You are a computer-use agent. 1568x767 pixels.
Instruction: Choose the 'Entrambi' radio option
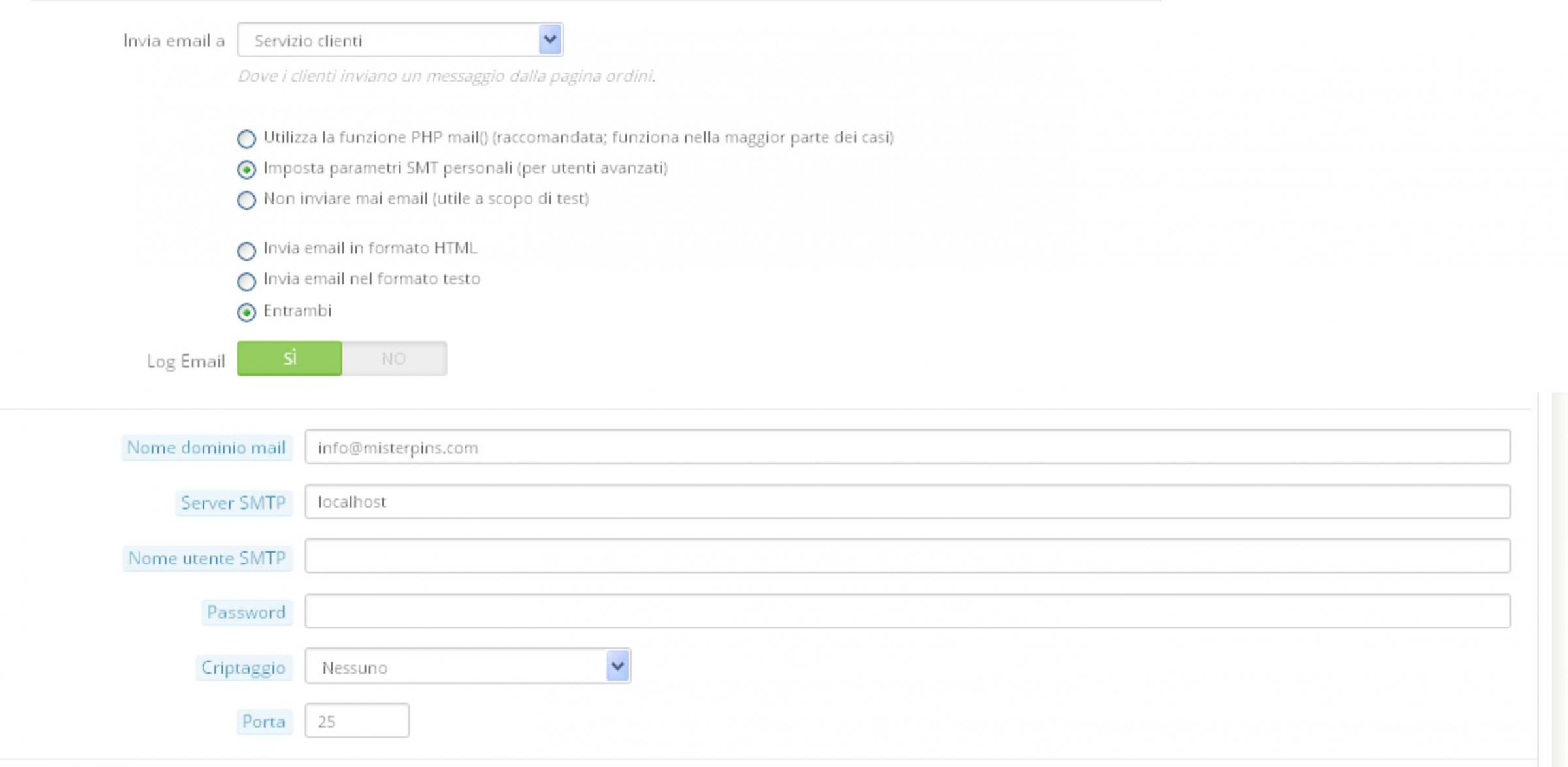point(246,312)
